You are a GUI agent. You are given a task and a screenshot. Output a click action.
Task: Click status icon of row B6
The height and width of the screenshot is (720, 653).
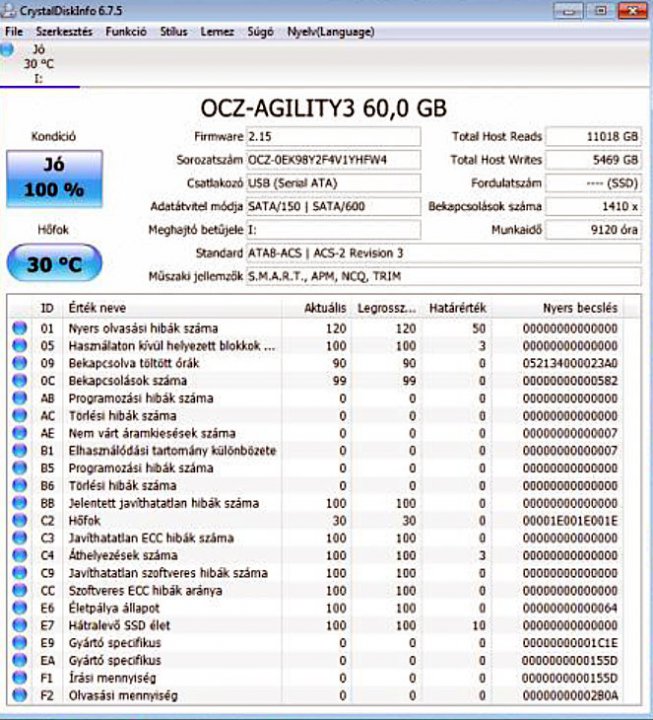click(19, 485)
